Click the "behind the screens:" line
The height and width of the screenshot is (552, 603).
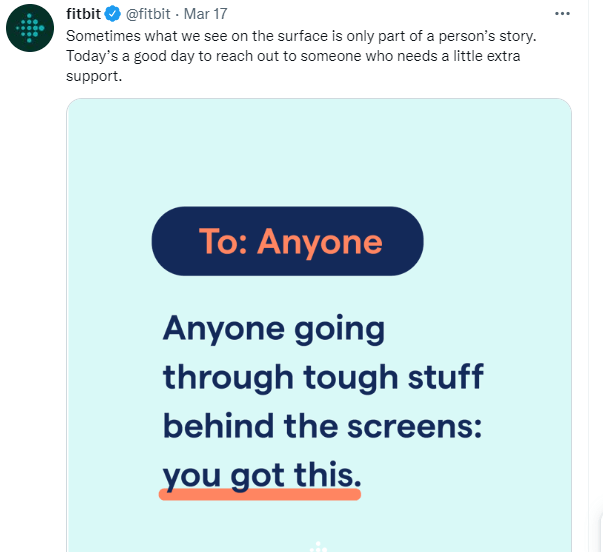(322, 425)
